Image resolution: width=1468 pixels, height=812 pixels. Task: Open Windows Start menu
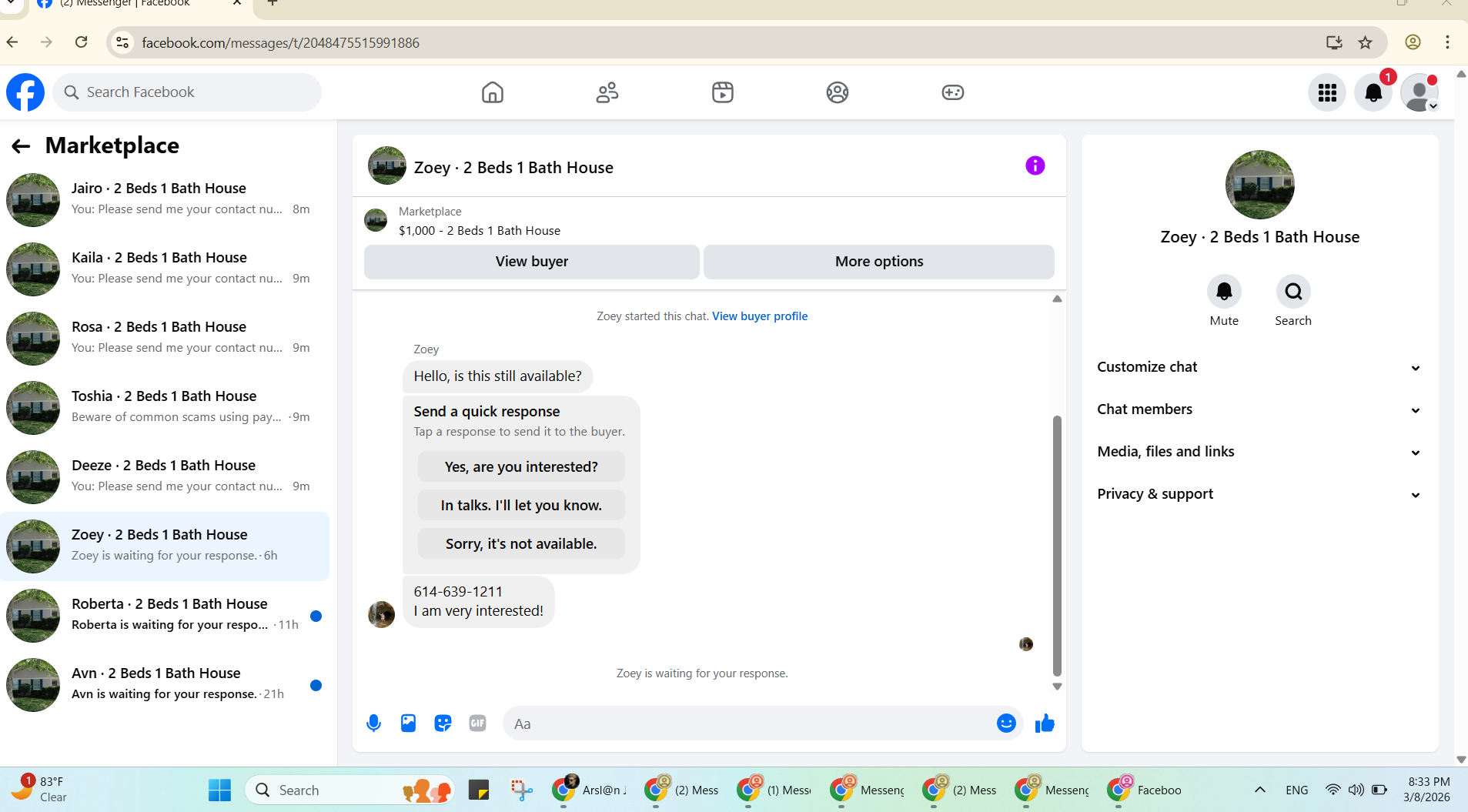tap(219, 790)
